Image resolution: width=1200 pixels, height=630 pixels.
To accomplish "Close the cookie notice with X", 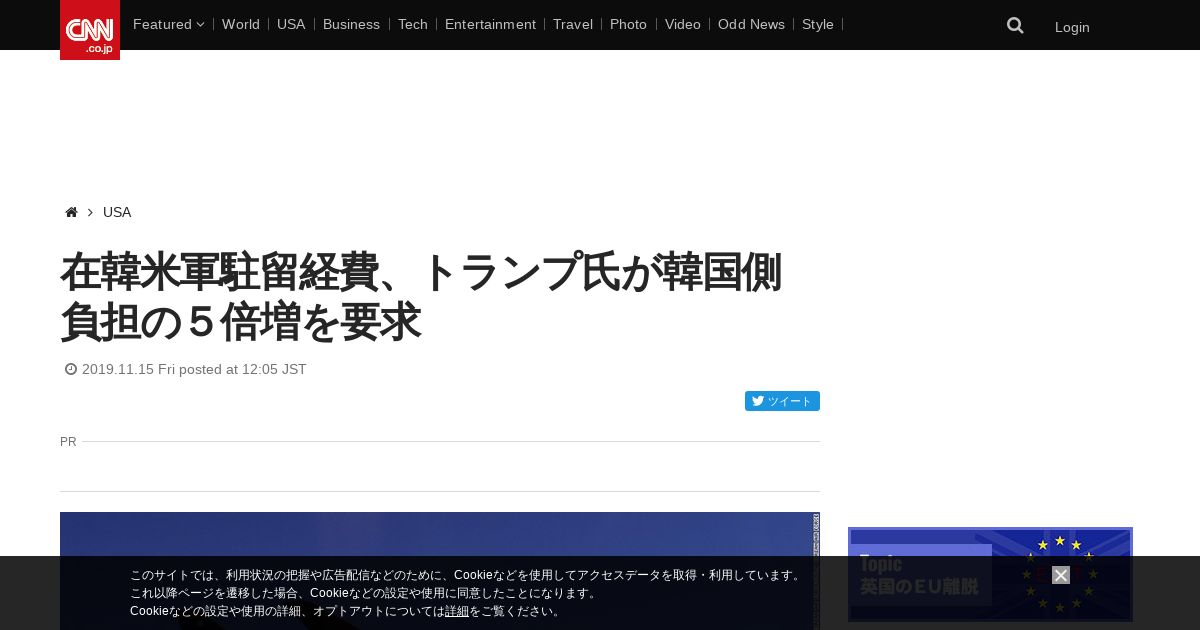I will coord(1061,575).
